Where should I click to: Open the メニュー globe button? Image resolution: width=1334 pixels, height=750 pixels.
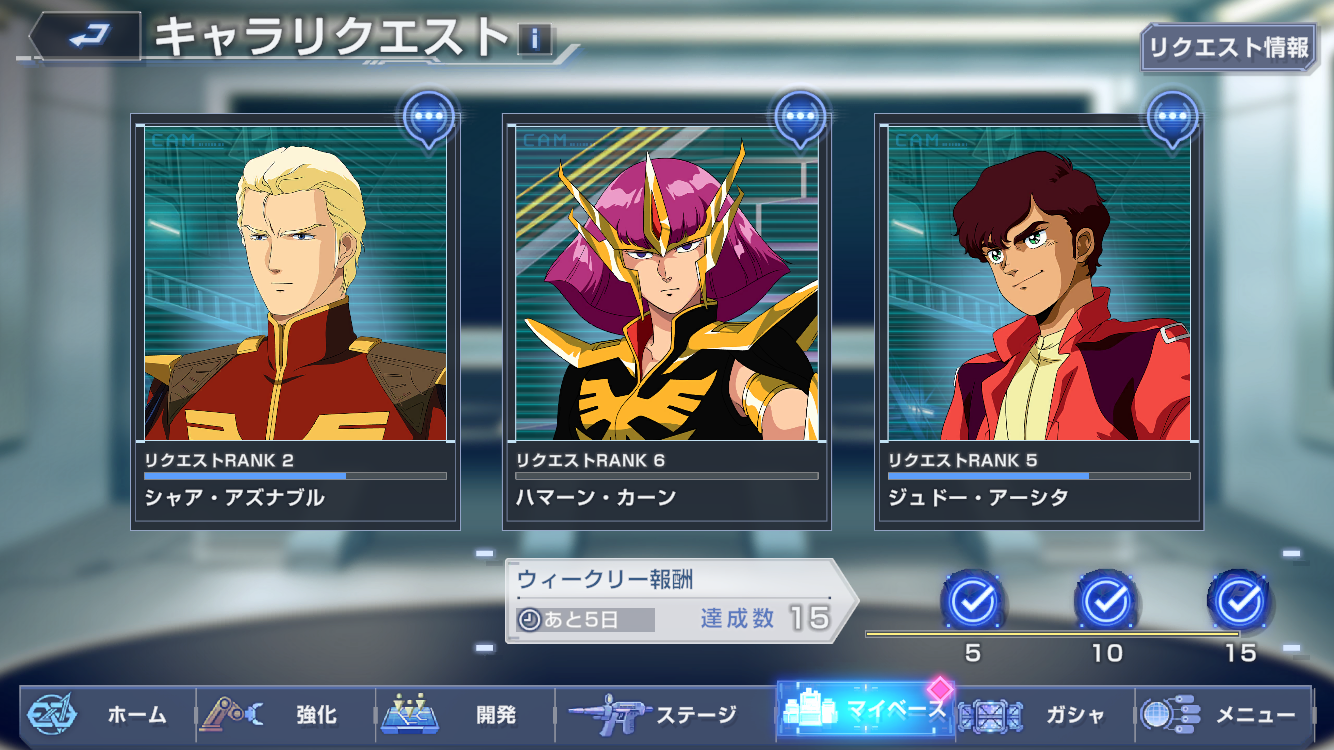(1223, 715)
